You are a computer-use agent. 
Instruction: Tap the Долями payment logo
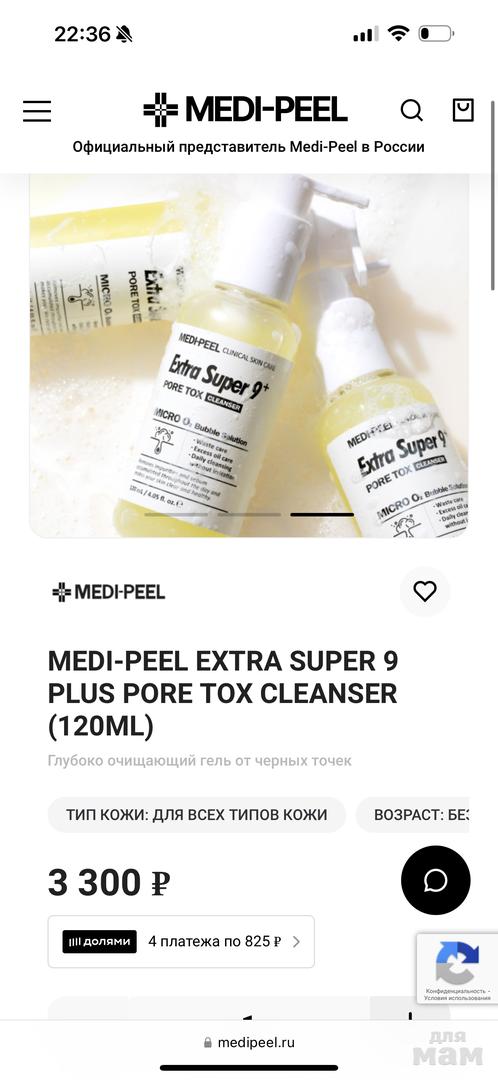(99, 942)
